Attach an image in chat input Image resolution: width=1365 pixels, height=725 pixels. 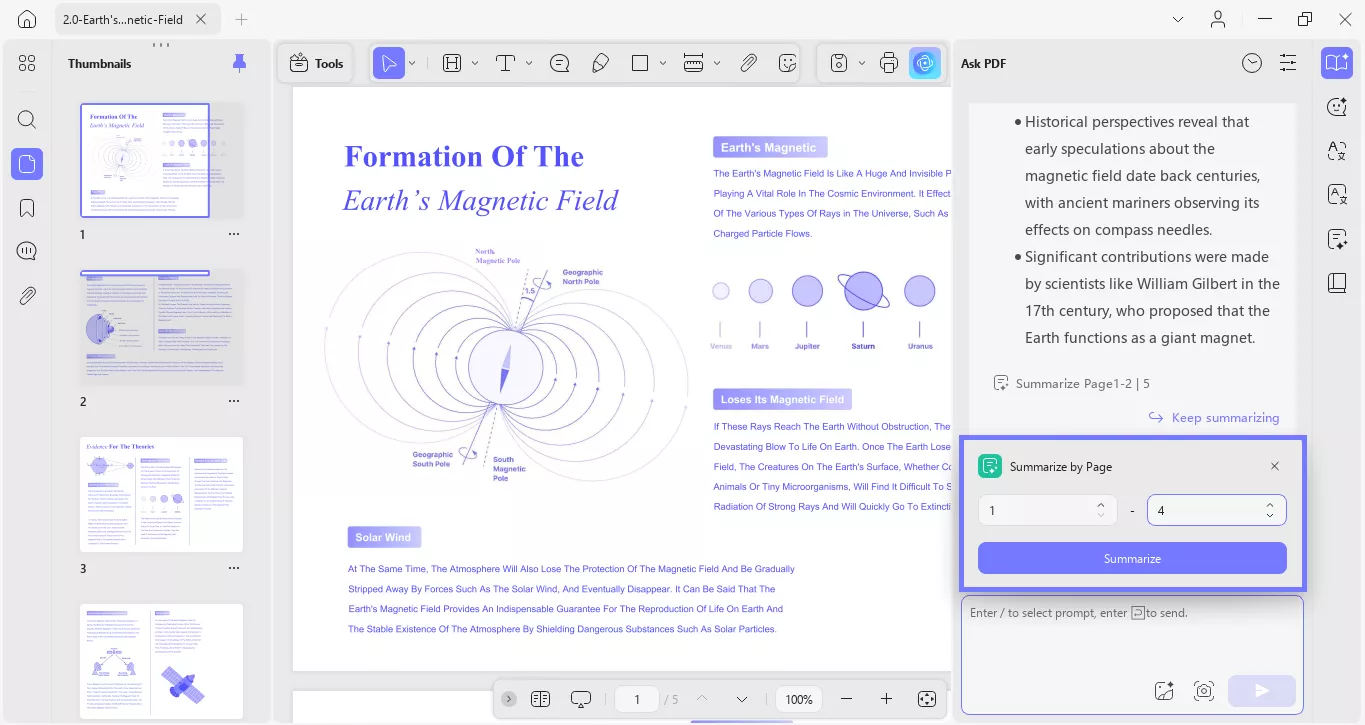point(1163,690)
